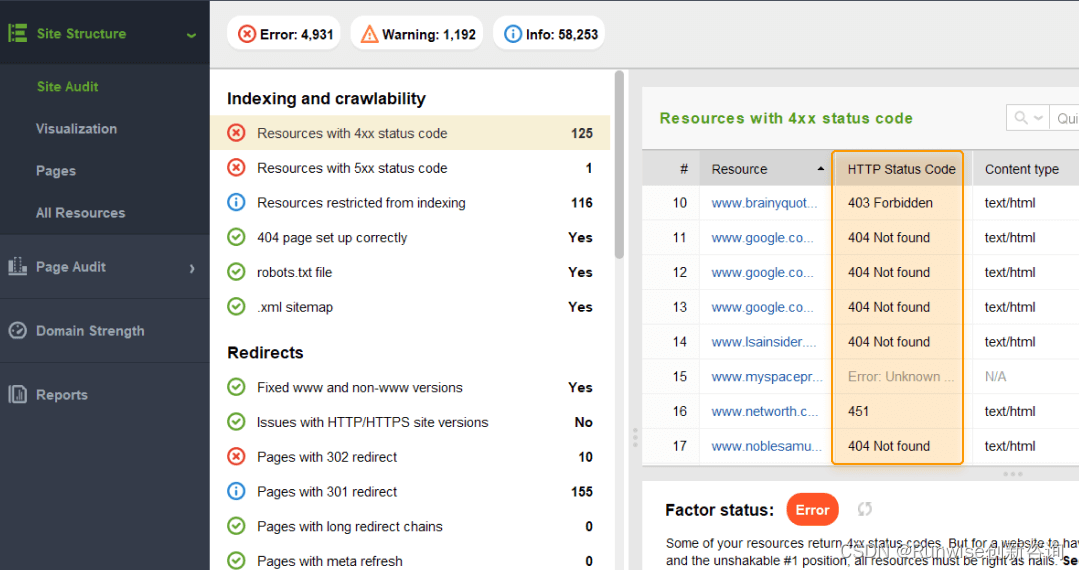The width and height of the screenshot is (1079, 570).
Task: Click info icon beside Resources restricted from indexing
Action: point(236,202)
